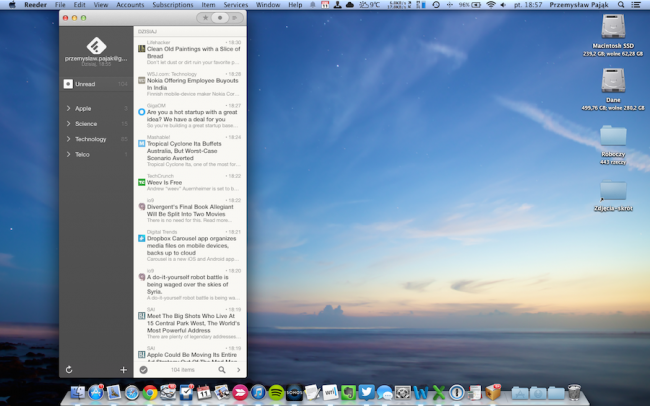Open GigaOM hot startup article

190,116
